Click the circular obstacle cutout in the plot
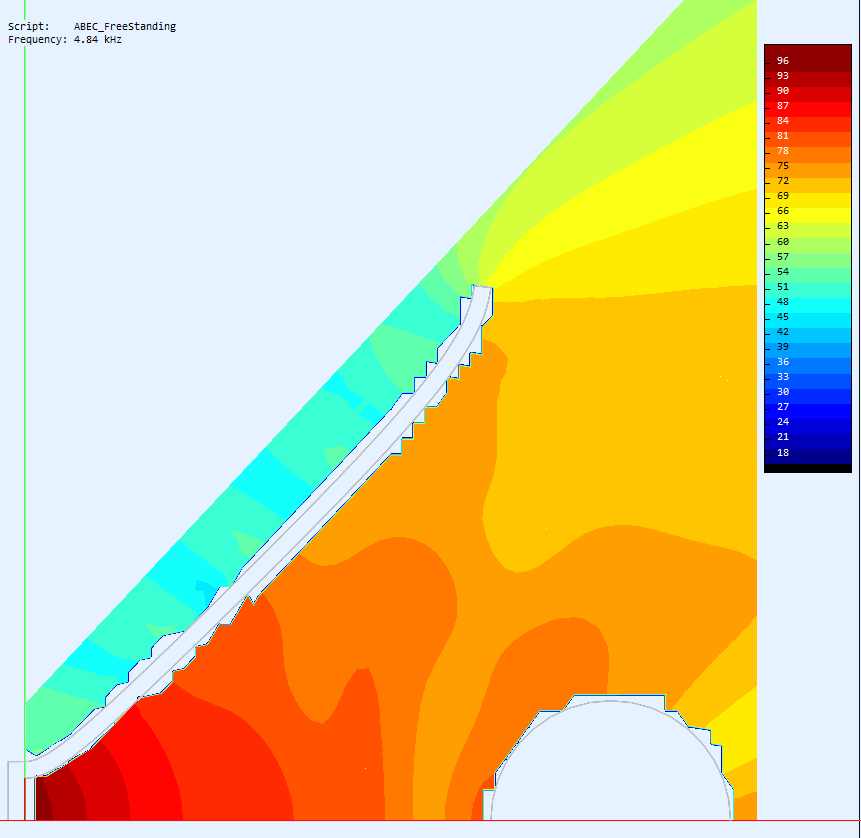The image size is (861, 838). pos(611,763)
